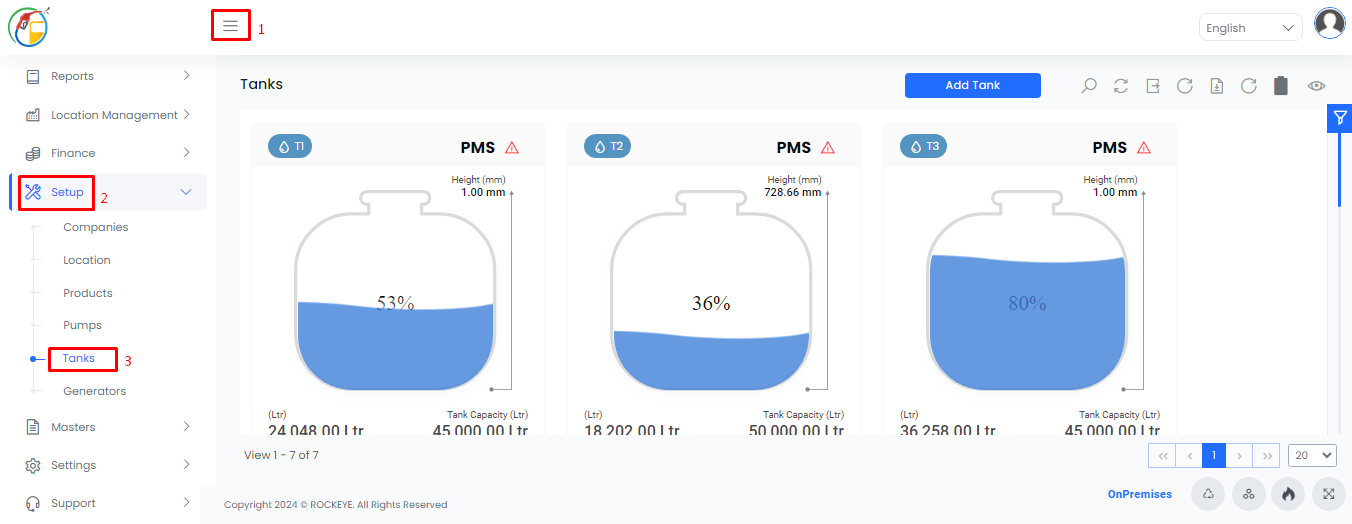Click the file download icon
This screenshot has height=524, width=1352.
[1217, 86]
